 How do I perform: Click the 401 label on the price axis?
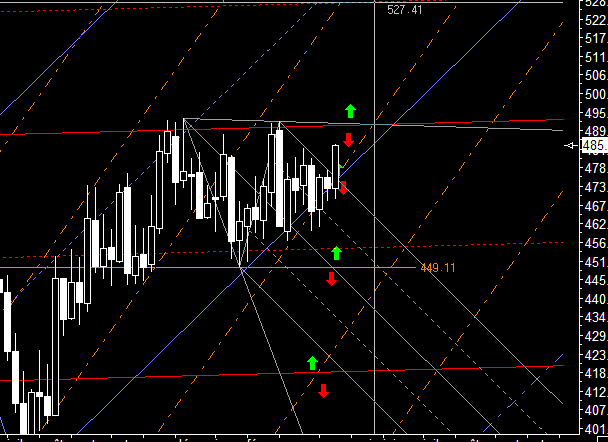(x=595, y=429)
